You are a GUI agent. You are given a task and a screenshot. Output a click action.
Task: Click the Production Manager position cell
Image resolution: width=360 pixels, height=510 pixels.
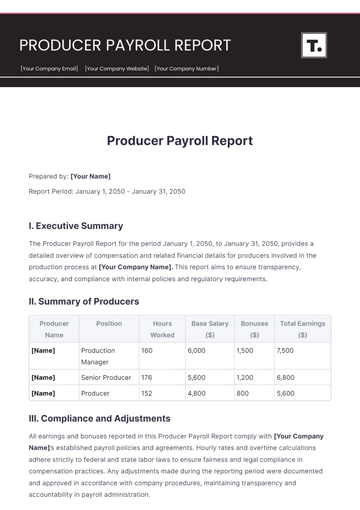click(x=109, y=356)
